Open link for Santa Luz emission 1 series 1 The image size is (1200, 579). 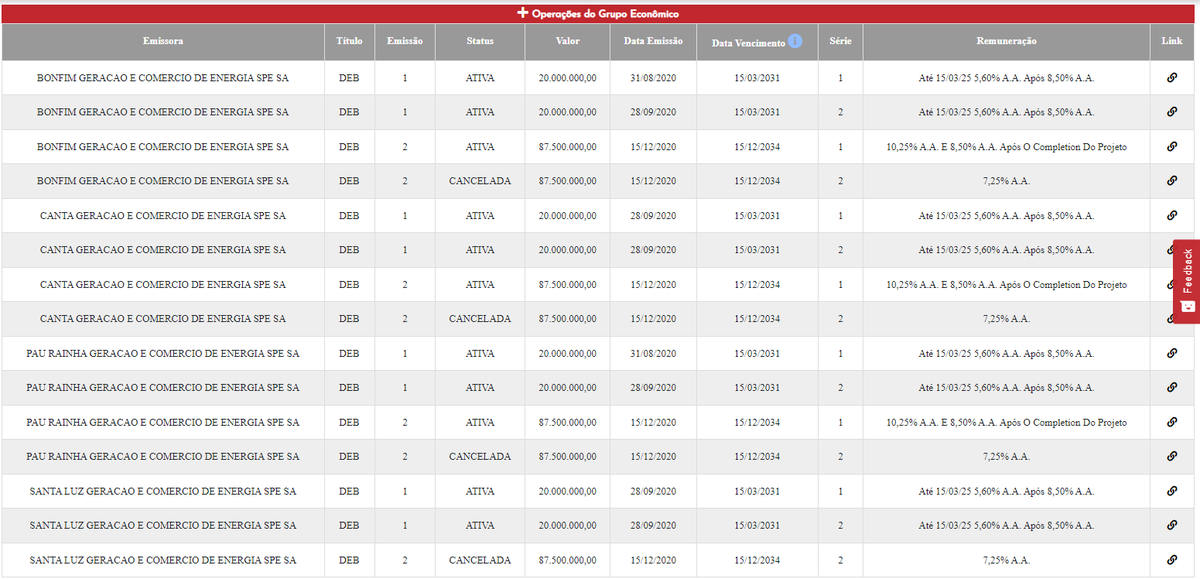[x=1172, y=492]
